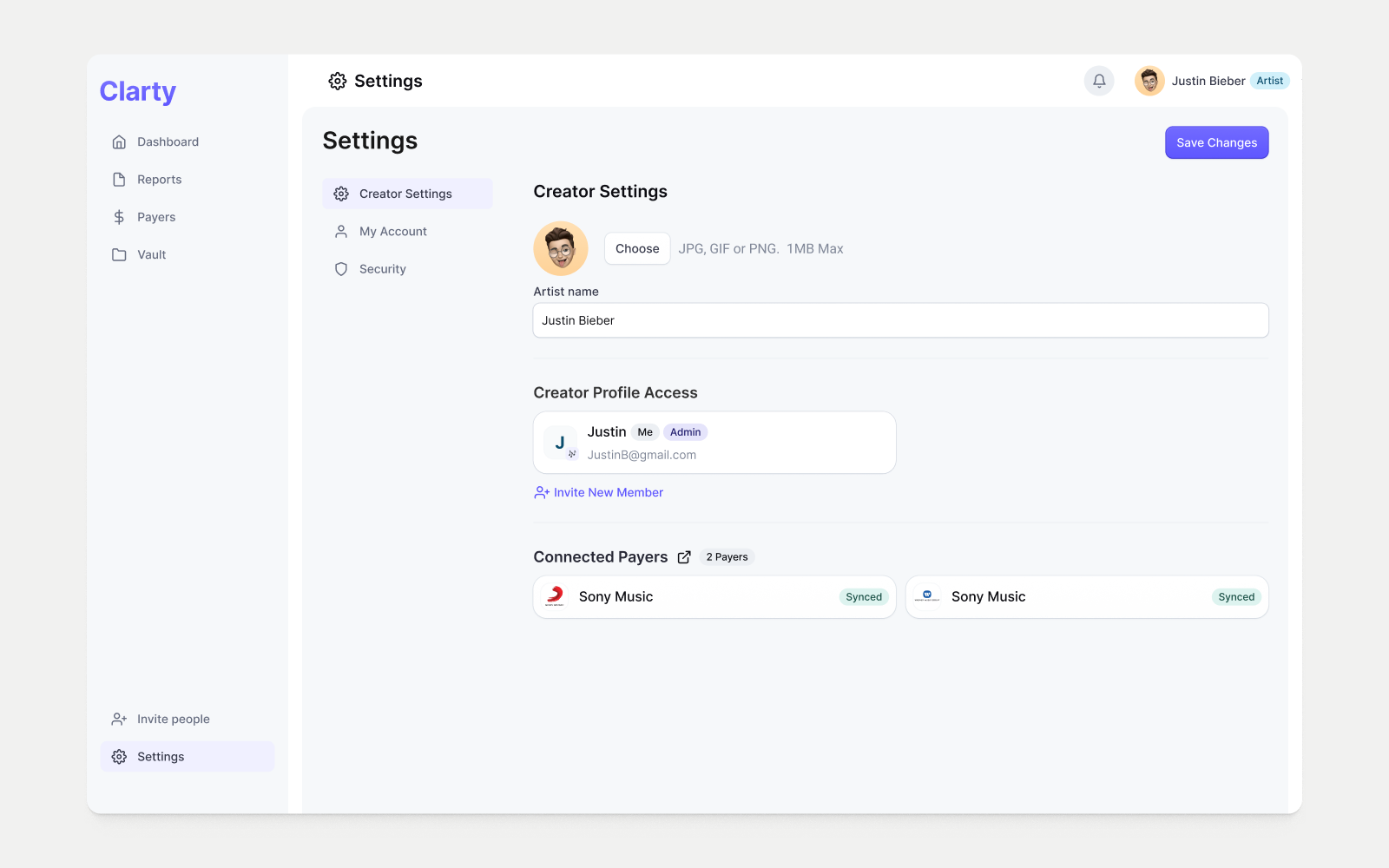The height and width of the screenshot is (868, 1389).
Task: Open Payers page
Action: [188, 217]
